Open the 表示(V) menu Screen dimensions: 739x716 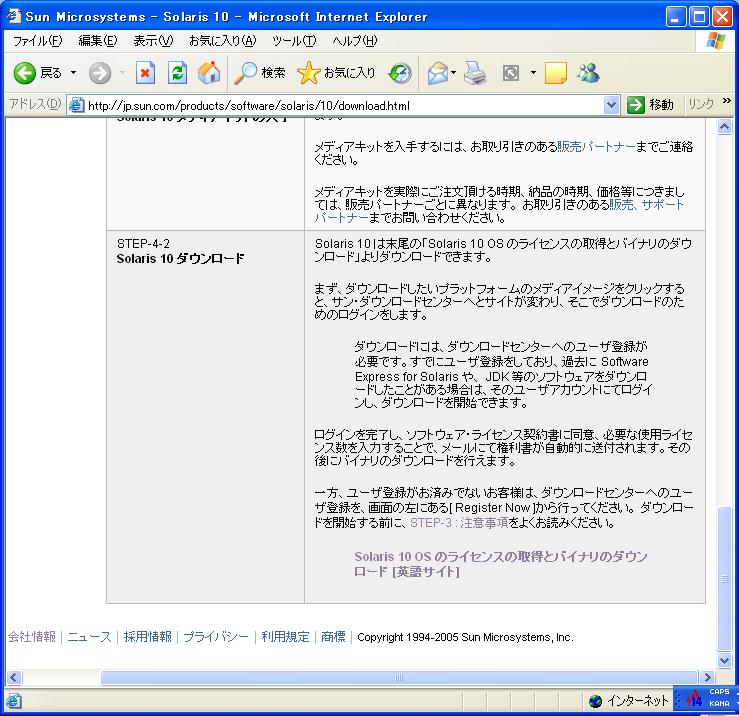[x=153, y=41]
